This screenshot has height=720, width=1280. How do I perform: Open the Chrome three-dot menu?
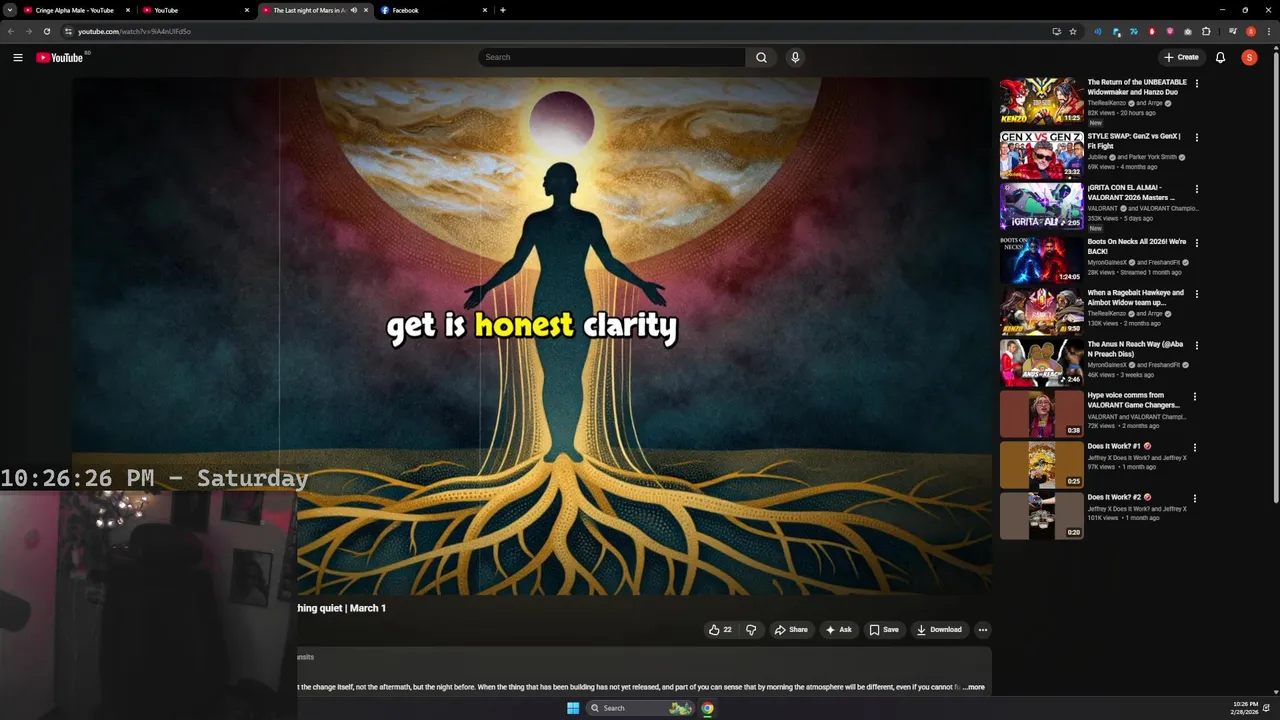[x=1268, y=31]
